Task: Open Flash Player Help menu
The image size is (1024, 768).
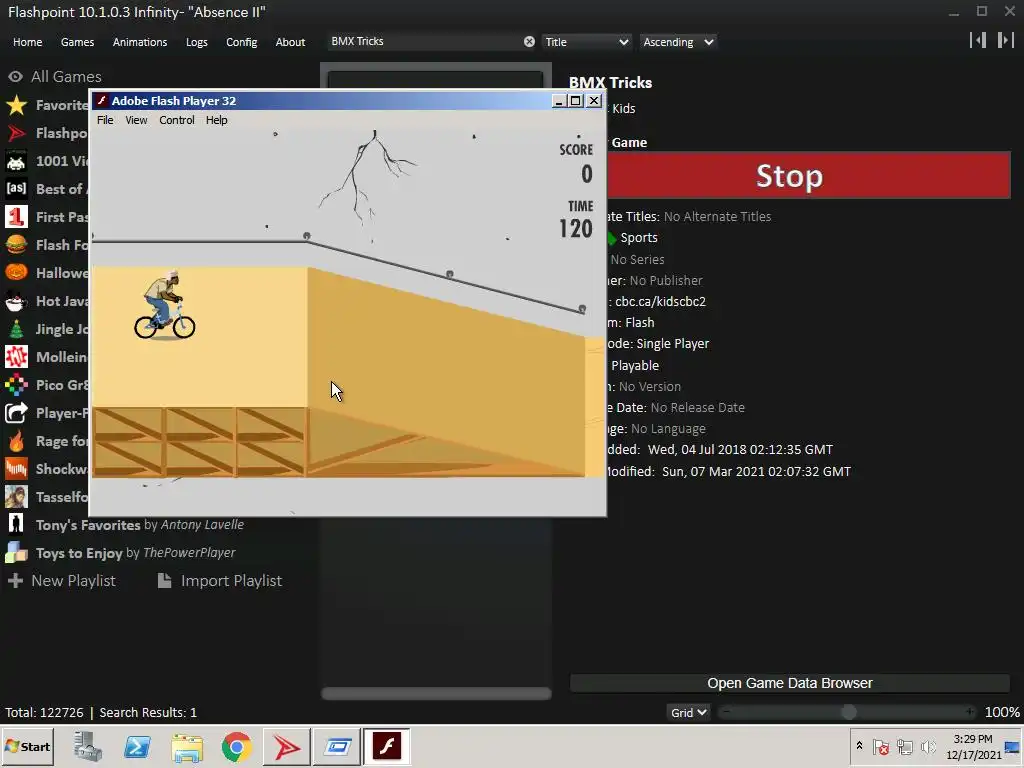Action: point(217,120)
